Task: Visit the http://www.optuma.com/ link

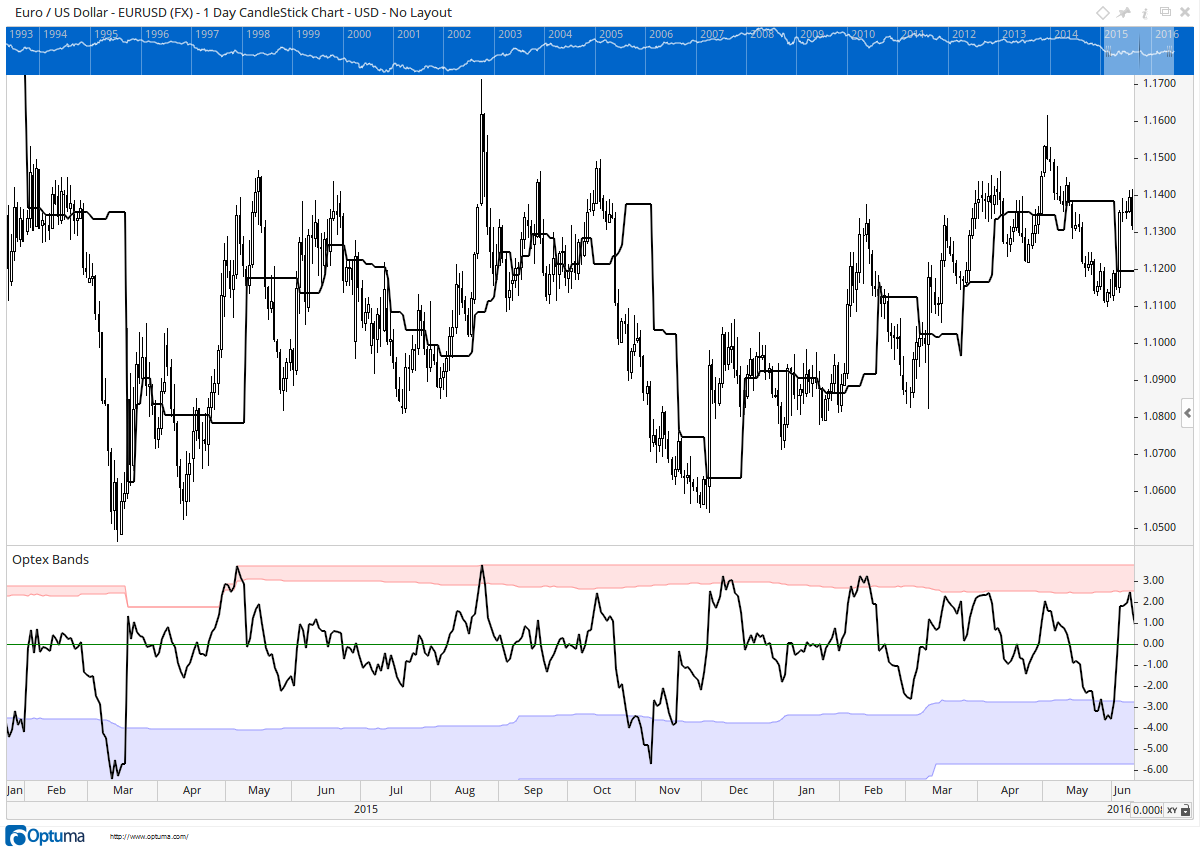Action: tap(150, 837)
